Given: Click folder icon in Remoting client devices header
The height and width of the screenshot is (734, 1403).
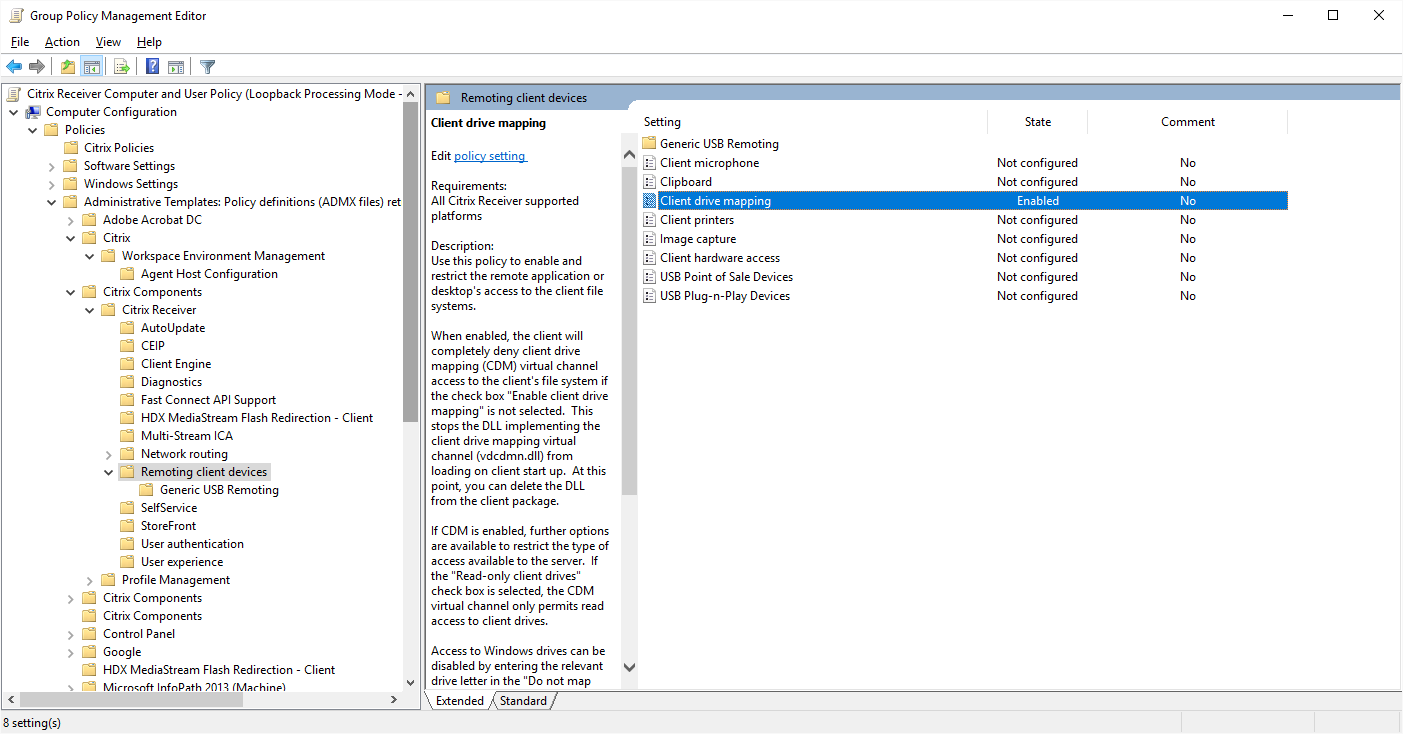Looking at the screenshot, I should coord(442,97).
